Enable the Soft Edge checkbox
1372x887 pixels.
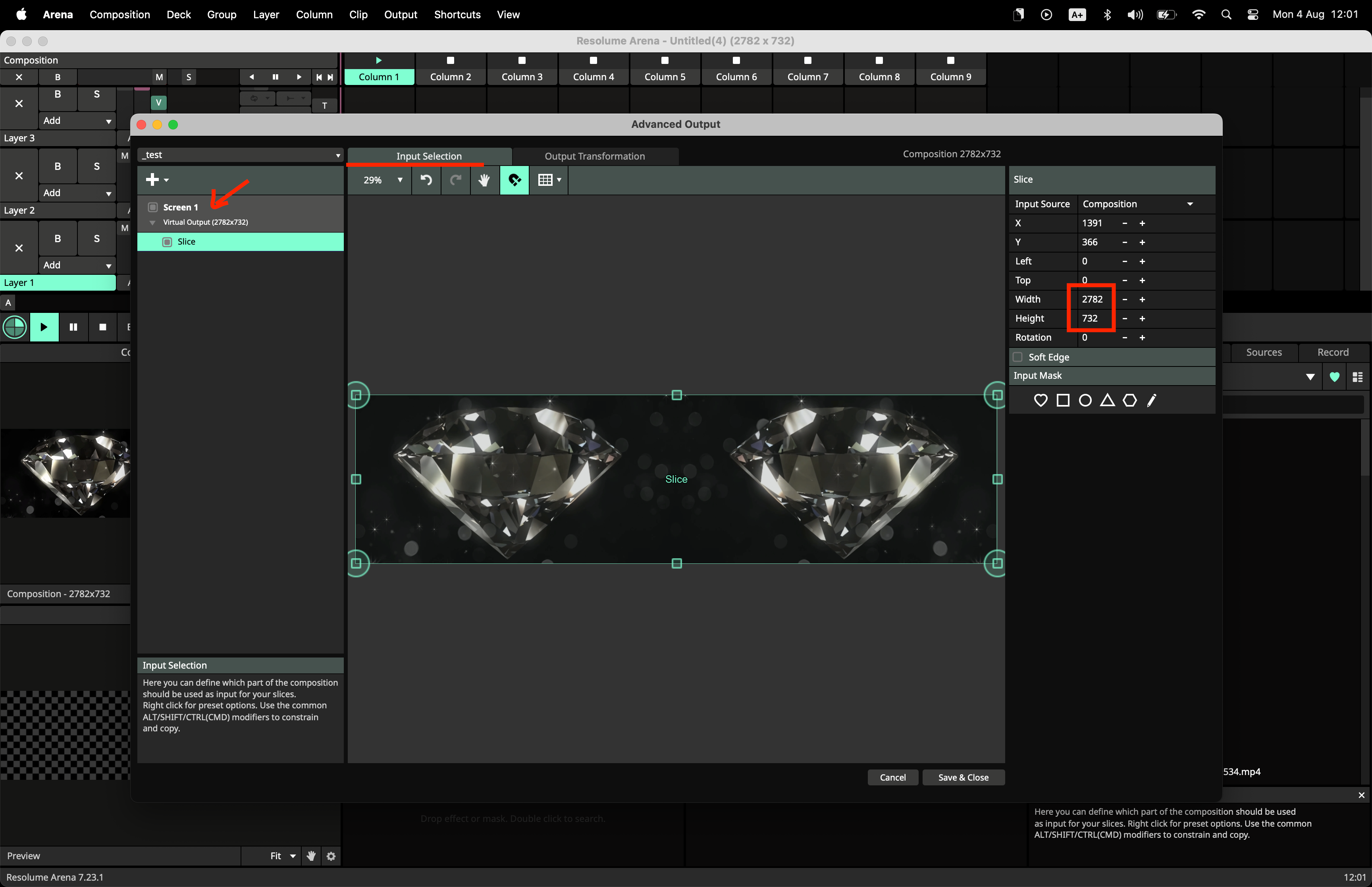click(x=1018, y=357)
